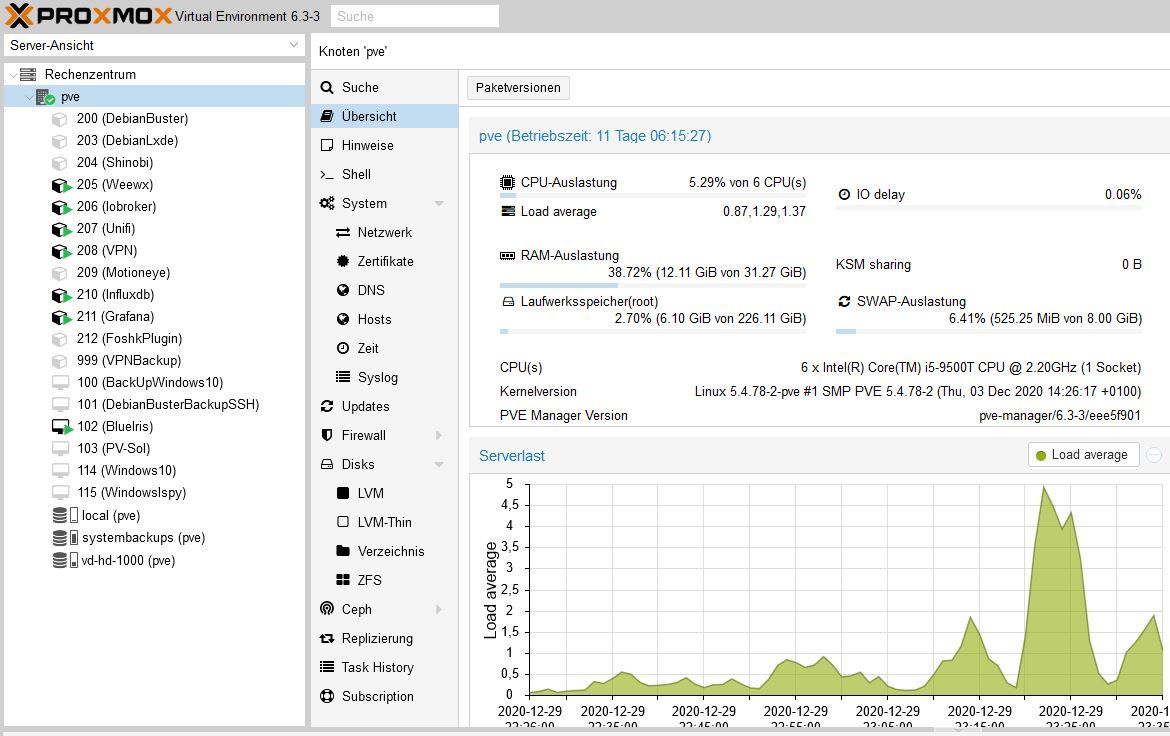Click the Kernelversion value text
Image resolution: width=1170 pixels, height=736 pixels.
[x=918, y=391]
